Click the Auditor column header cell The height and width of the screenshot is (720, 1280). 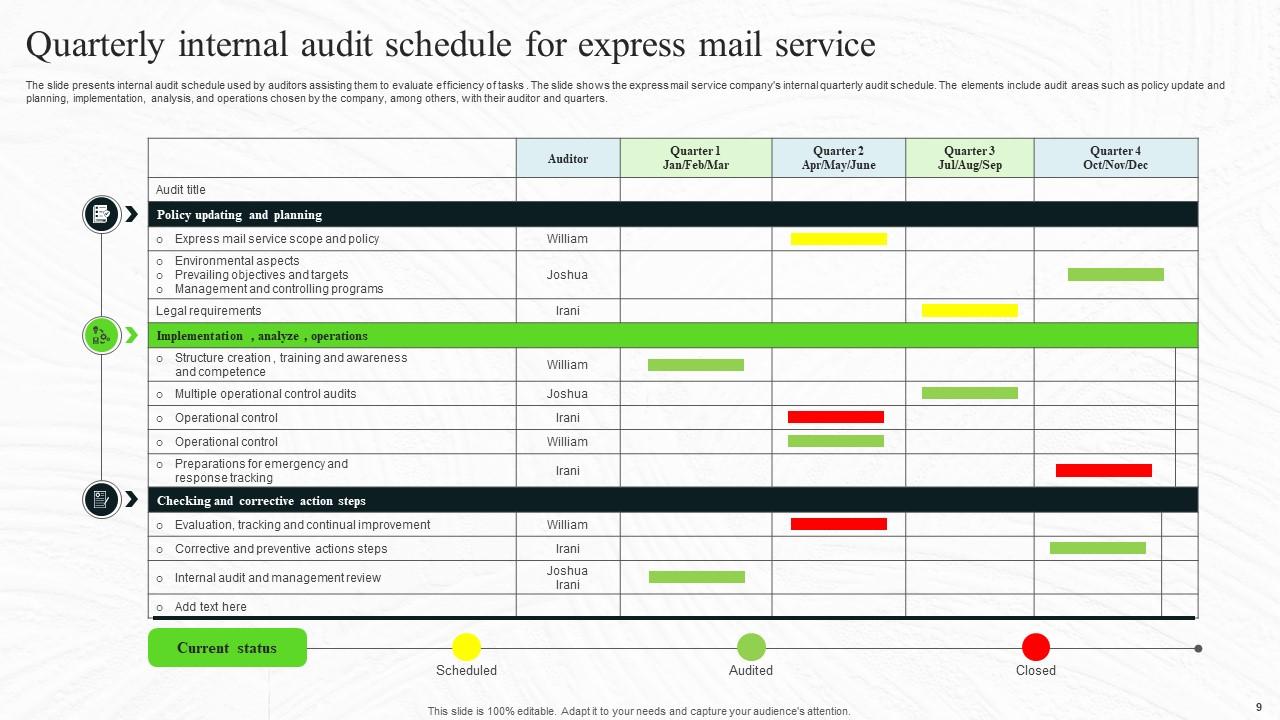(567, 158)
